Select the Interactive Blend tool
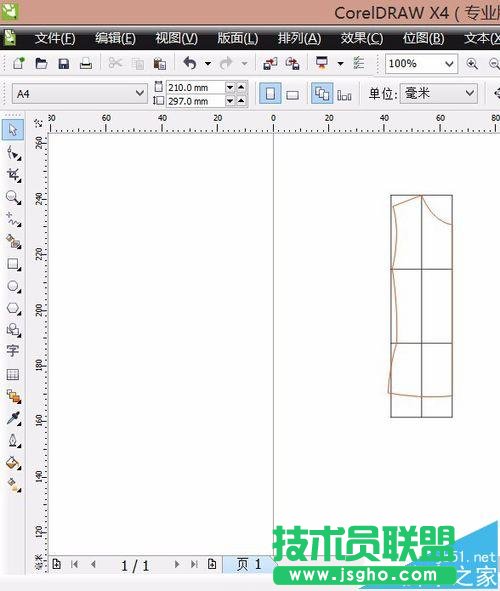Viewport: 500px width, 591px height. coord(14,396)
